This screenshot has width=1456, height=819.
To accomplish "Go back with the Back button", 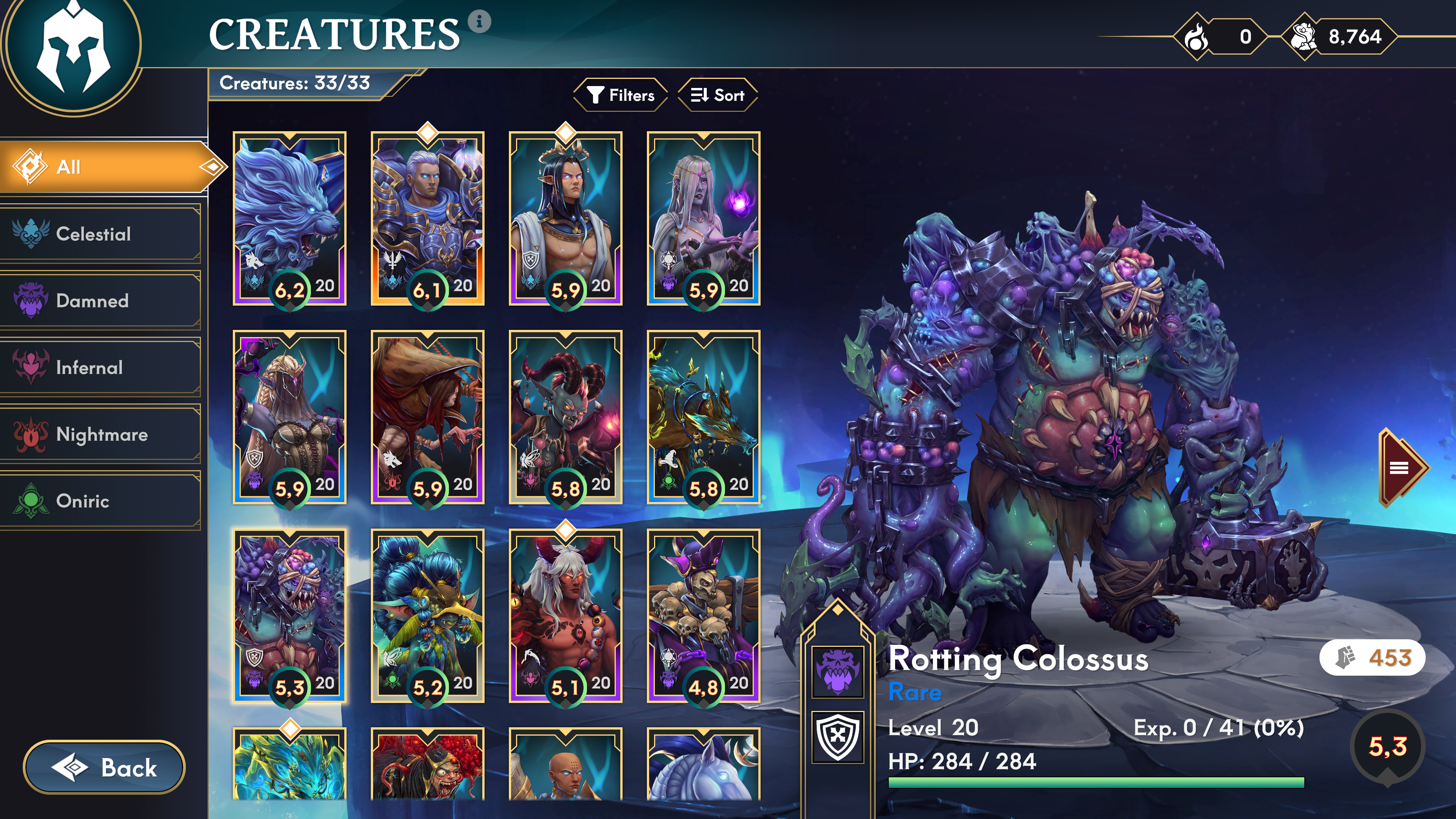I will (104, 767).
